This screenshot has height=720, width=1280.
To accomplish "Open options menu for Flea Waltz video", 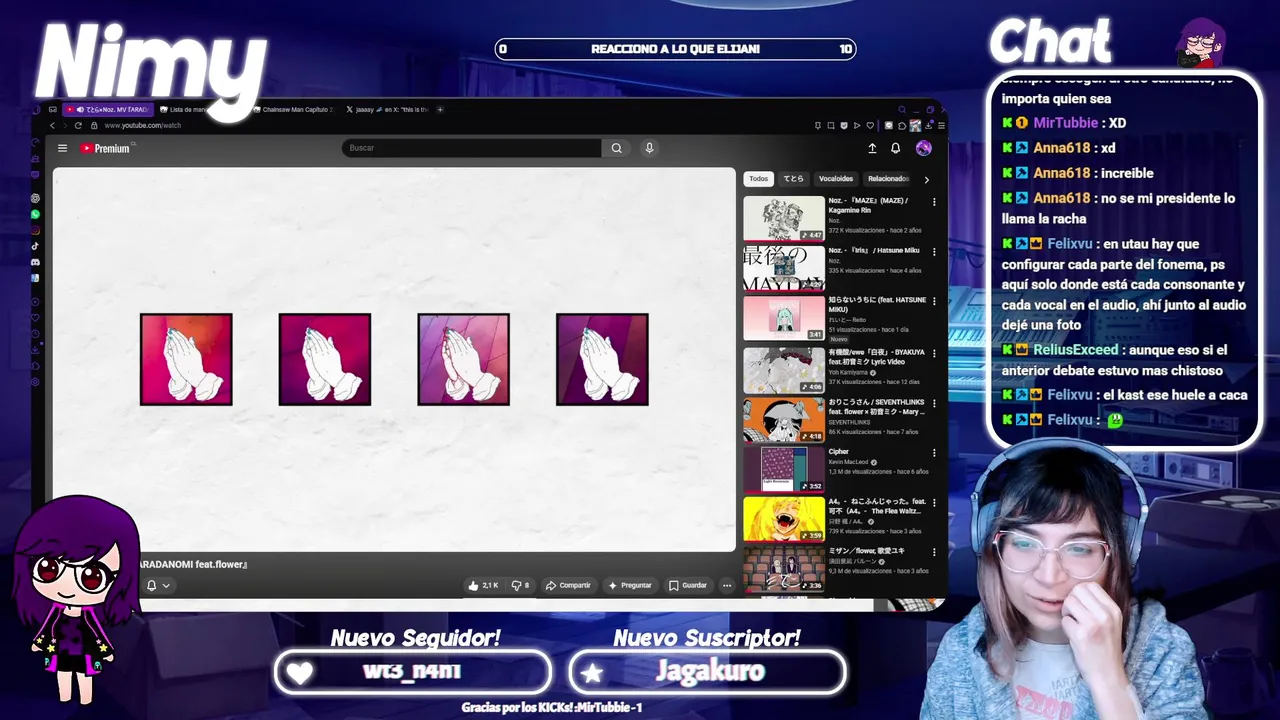I will click(934, 503).
